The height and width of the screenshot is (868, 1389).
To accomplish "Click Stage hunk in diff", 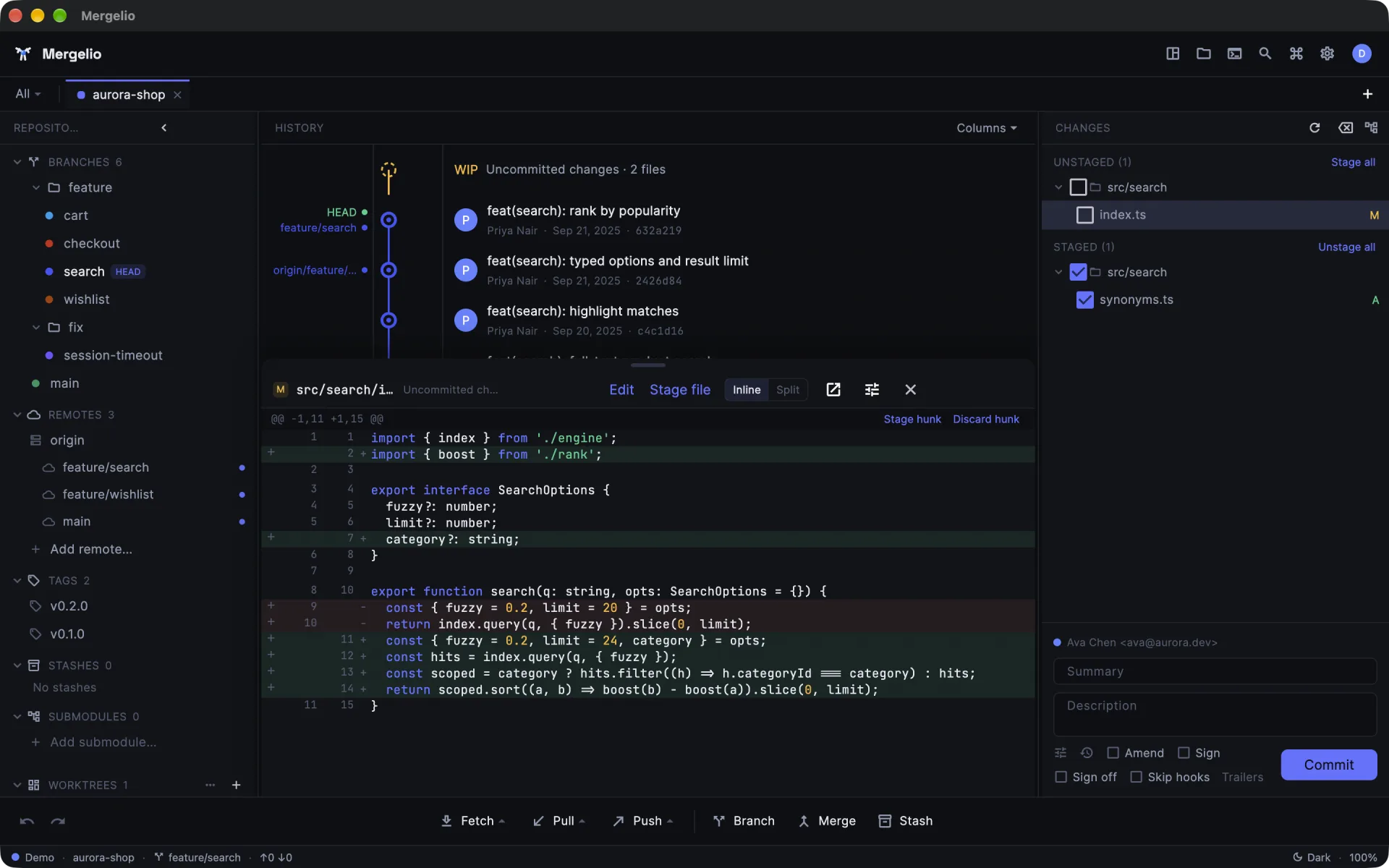I will (x=912, y=420).
